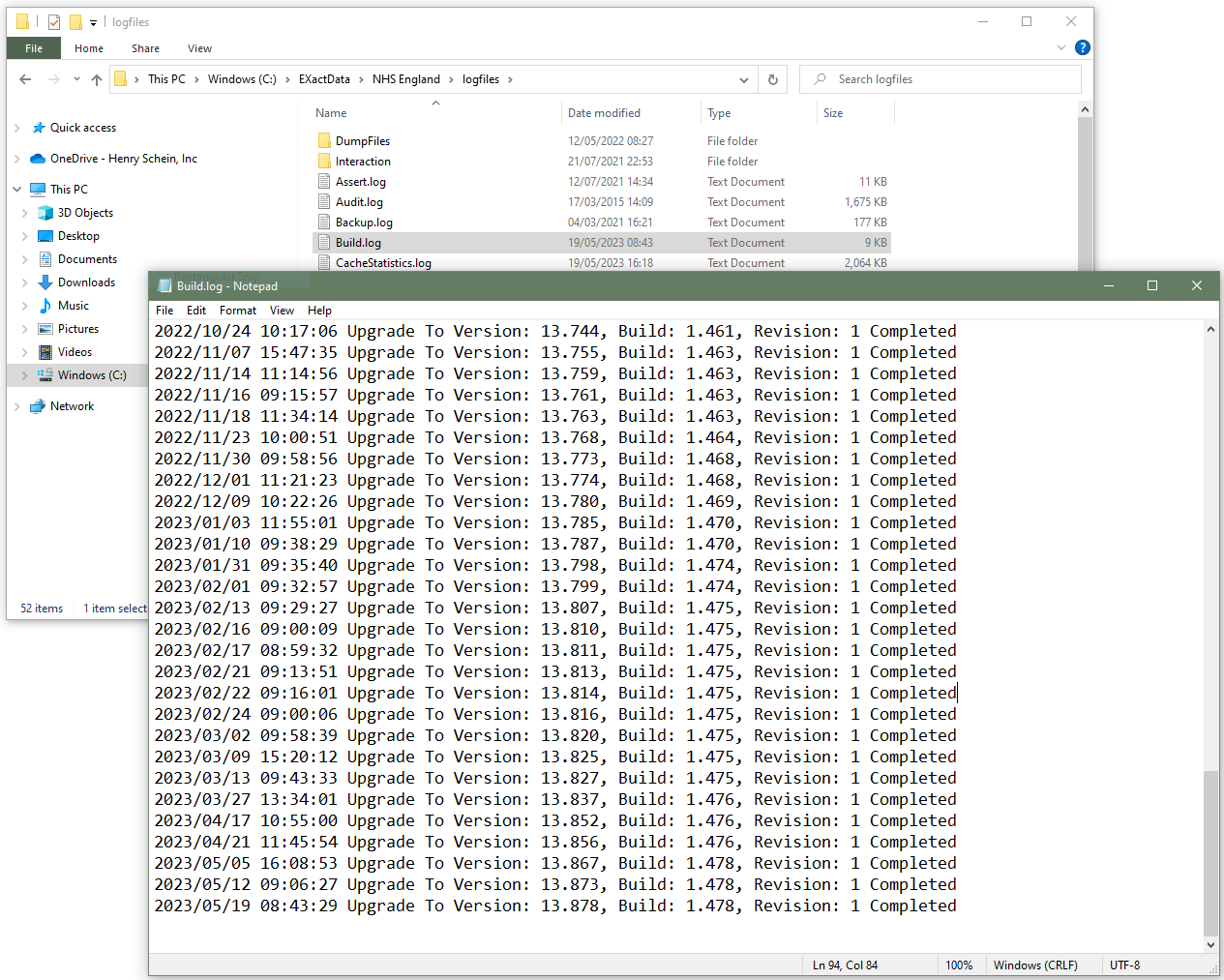The height and width of the screenshot is (980, 1224).
Task: Open the recent locations dropdown arrow
Action: coord(76,79)
